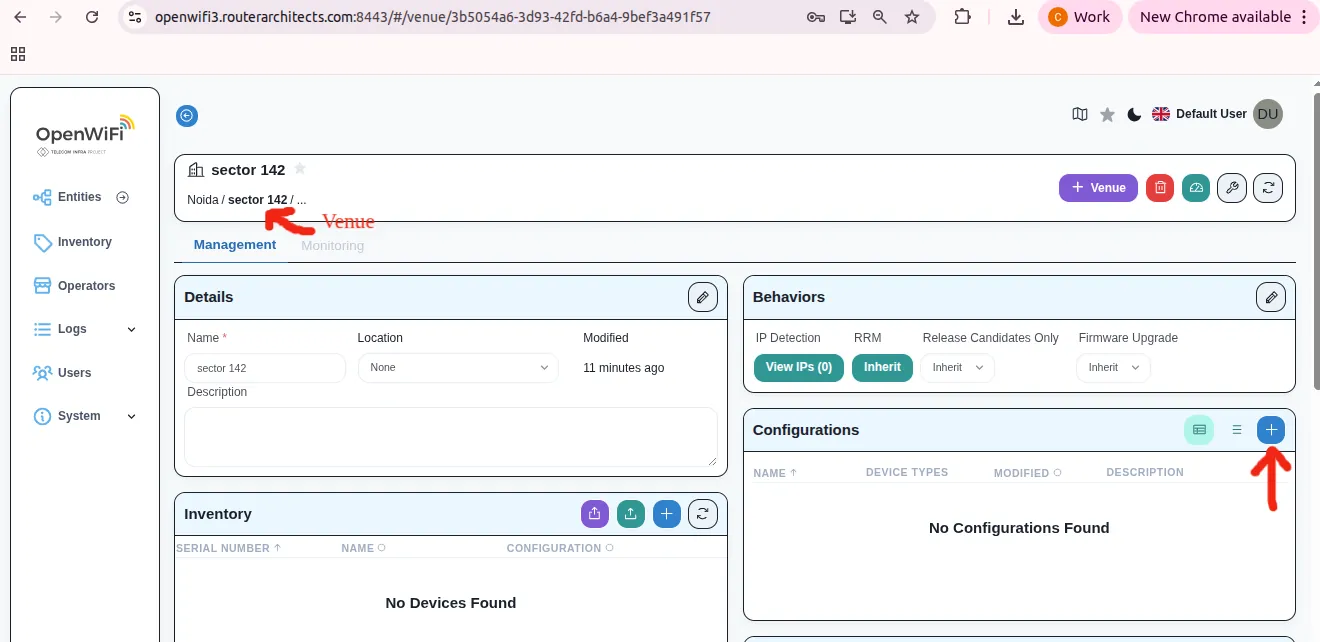Click the red delete venue trash icon
This screenshot has height=642, width=1320.
coord(1159,188)
